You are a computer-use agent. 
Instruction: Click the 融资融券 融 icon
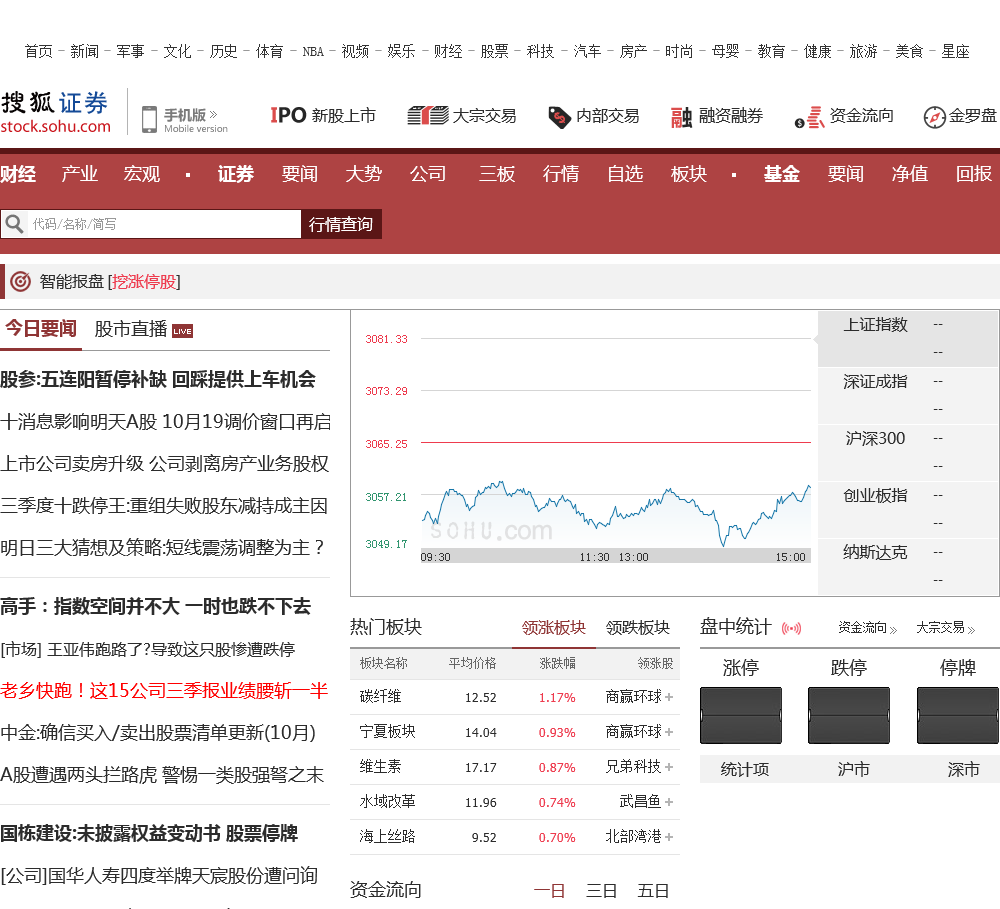click(x=681, y=117)
